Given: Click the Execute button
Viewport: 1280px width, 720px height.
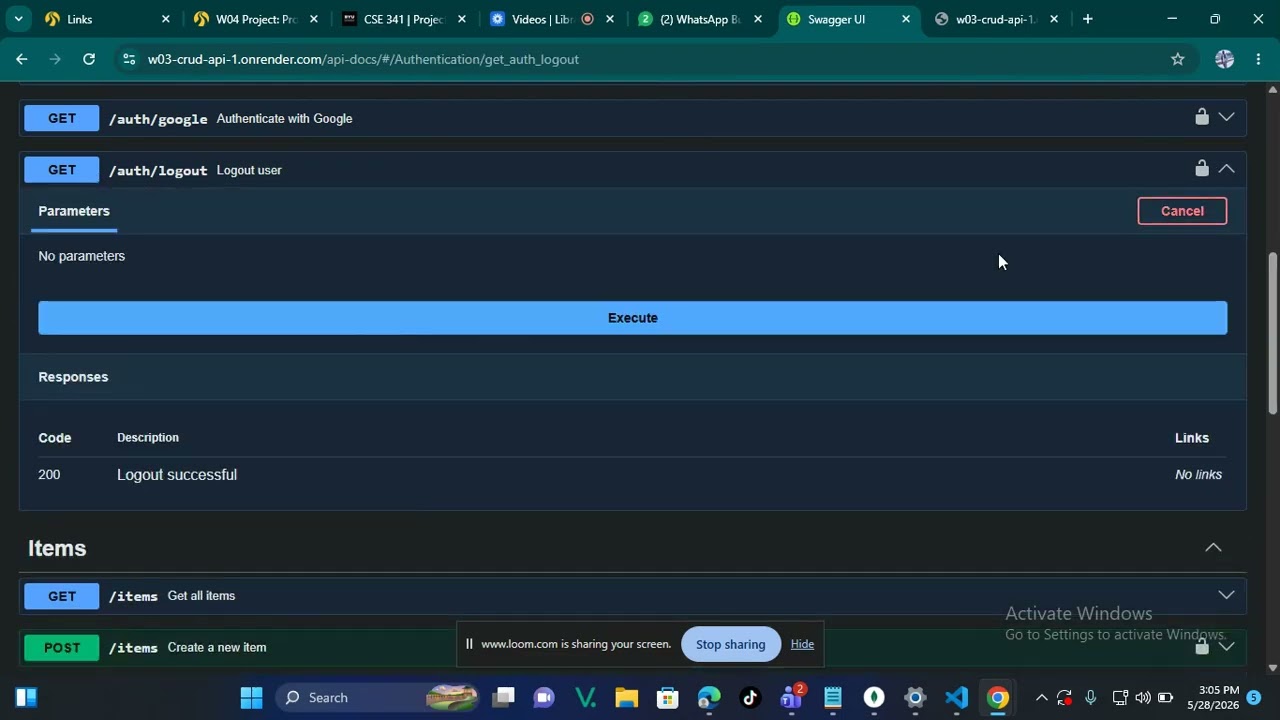Looking at the screenshot, I should tap(632, 318).
